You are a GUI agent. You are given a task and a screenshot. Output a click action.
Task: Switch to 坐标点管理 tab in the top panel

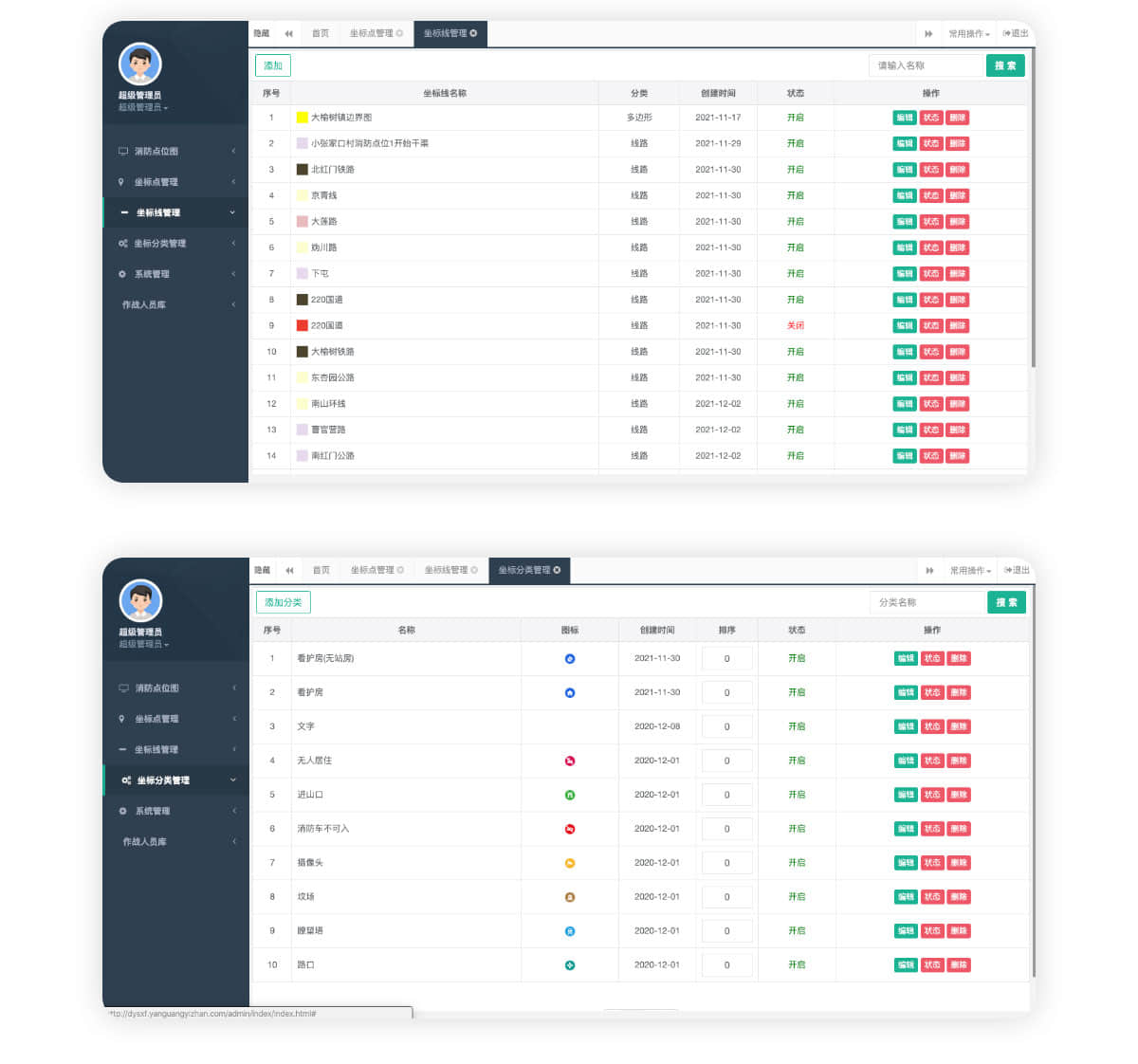click(x=375, y=33)
